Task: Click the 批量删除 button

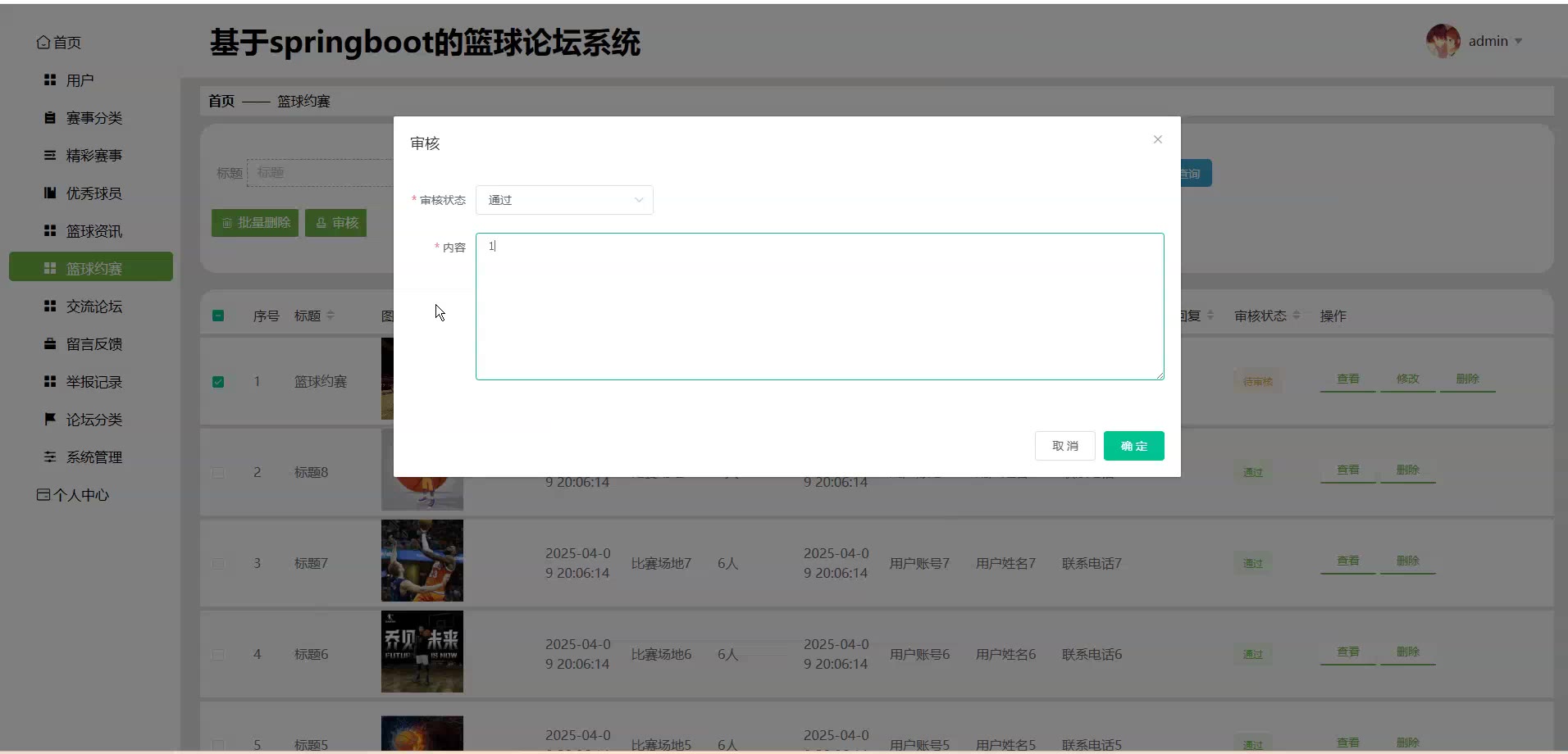Action: point(255,223)
